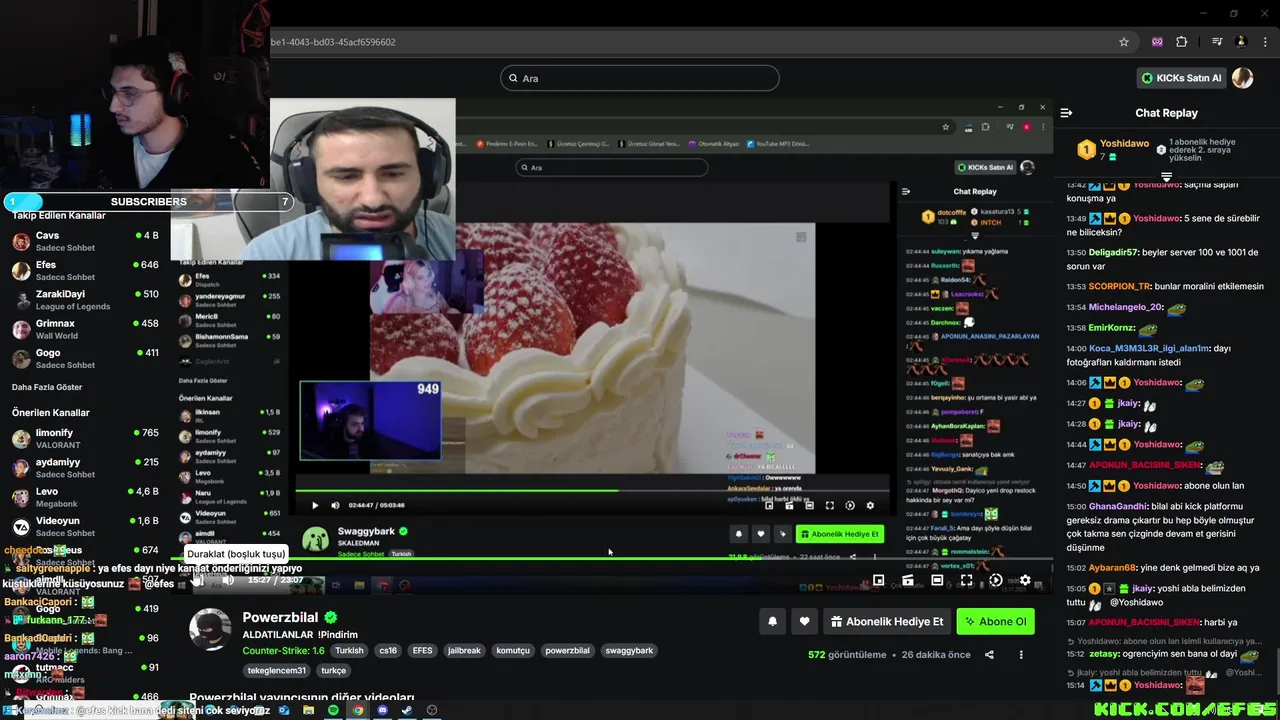Image resolution: width=1280 pixels, height=720 pixels.
Task: Open Spotify from the taskbar
Action: pyautogui.click(x=333, y=710)
